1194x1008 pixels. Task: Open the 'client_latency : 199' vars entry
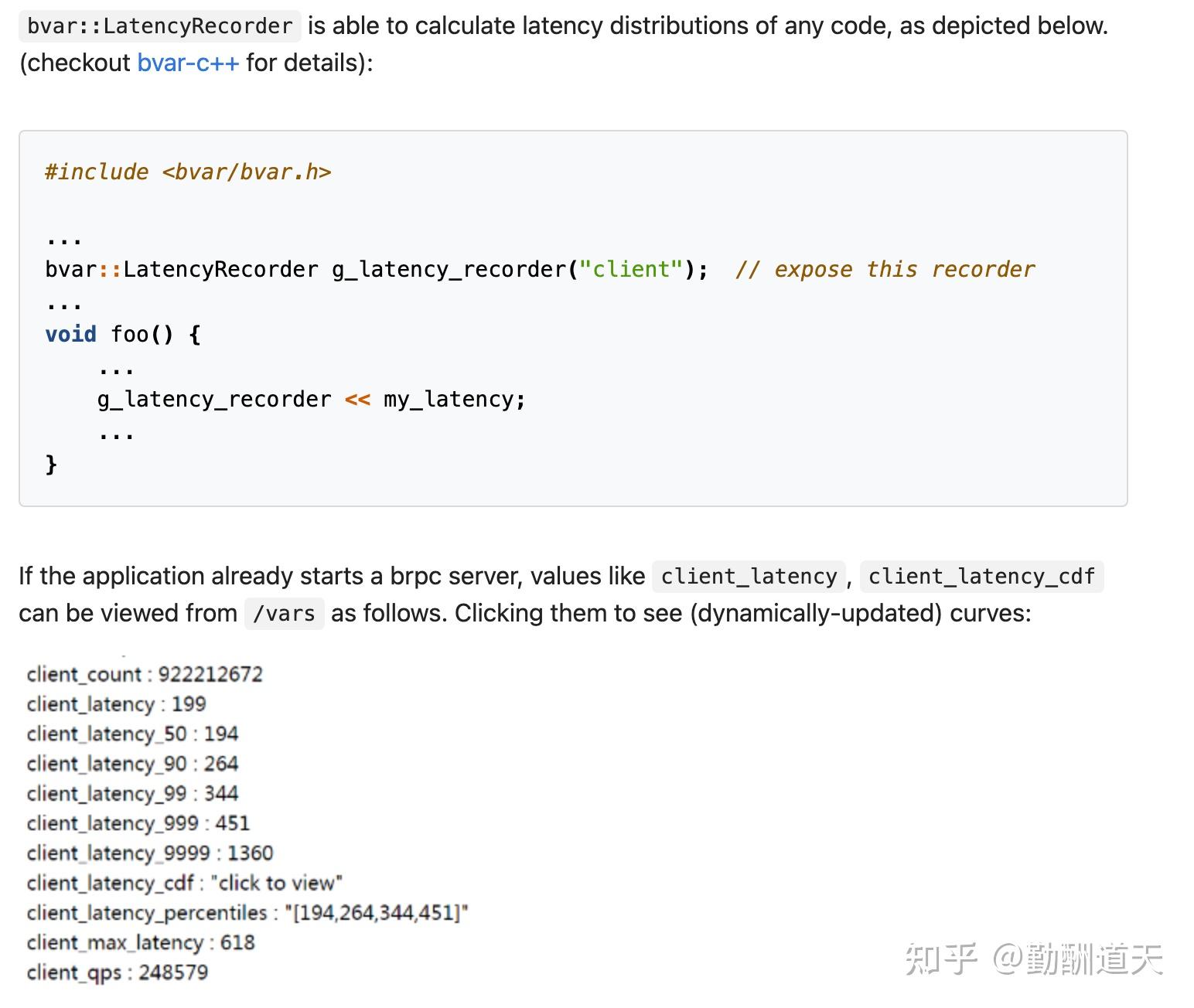point(116,704)
